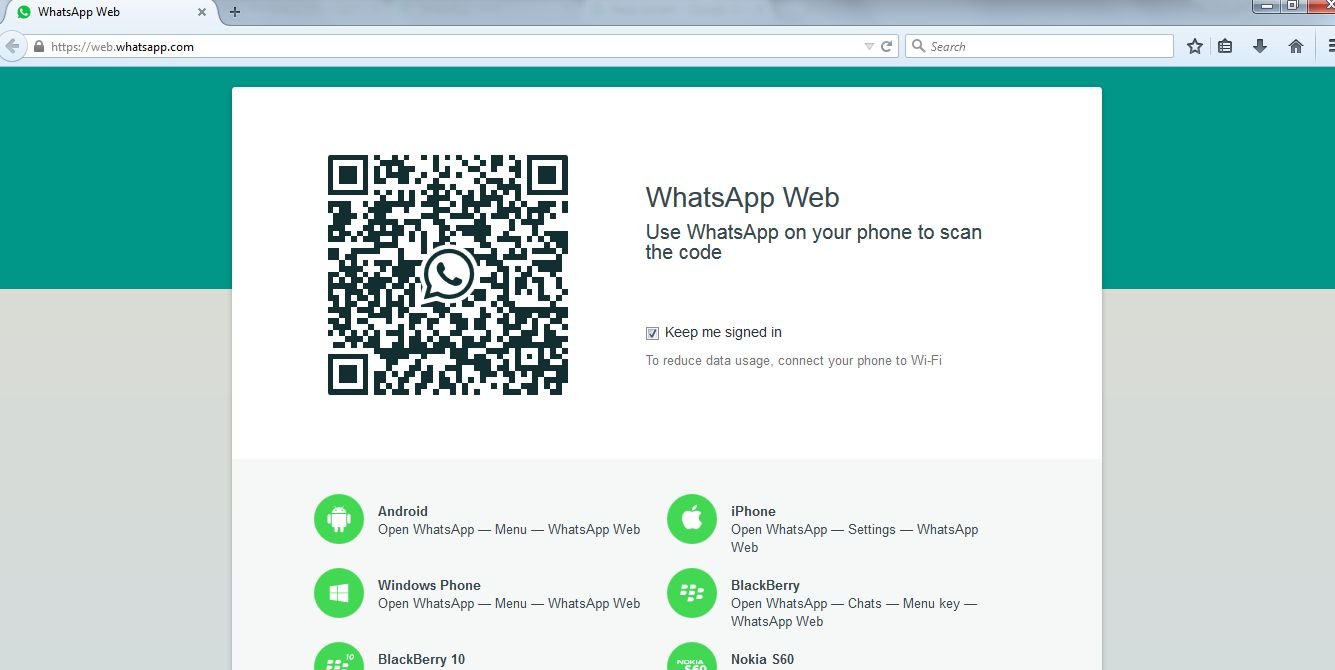Image resolution: width=1335 pixels, height=670 pixels.
Task: Click 'To reduce data usage' Wi-Fi note
Action: [794, 360]
